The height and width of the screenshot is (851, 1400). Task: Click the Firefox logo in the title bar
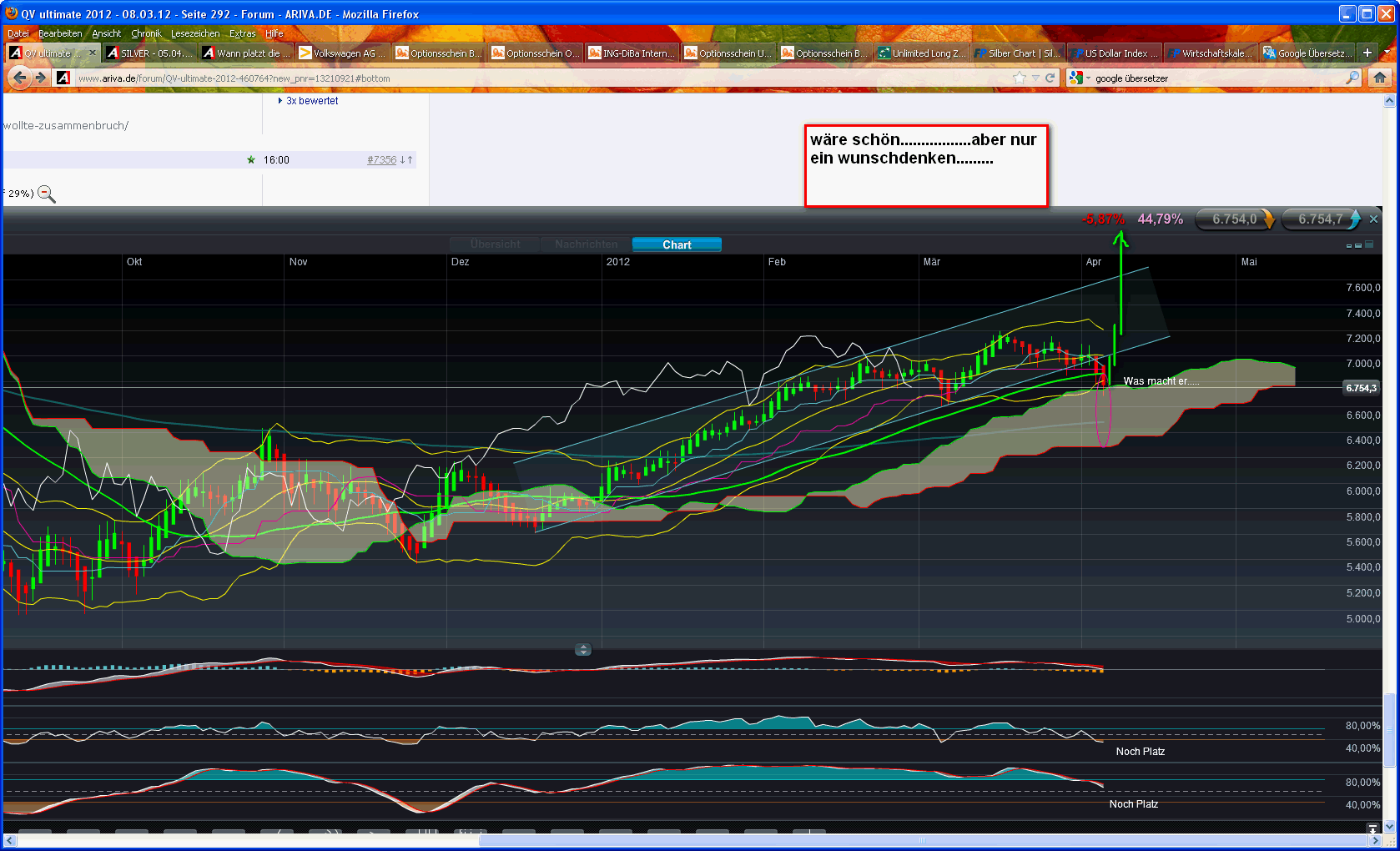[x=12, y=13]
